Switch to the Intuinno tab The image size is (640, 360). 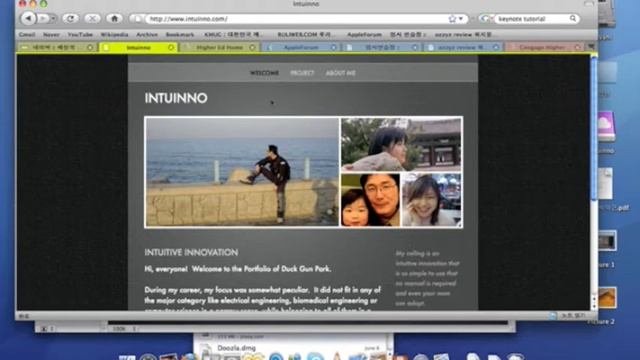[139, 48]
